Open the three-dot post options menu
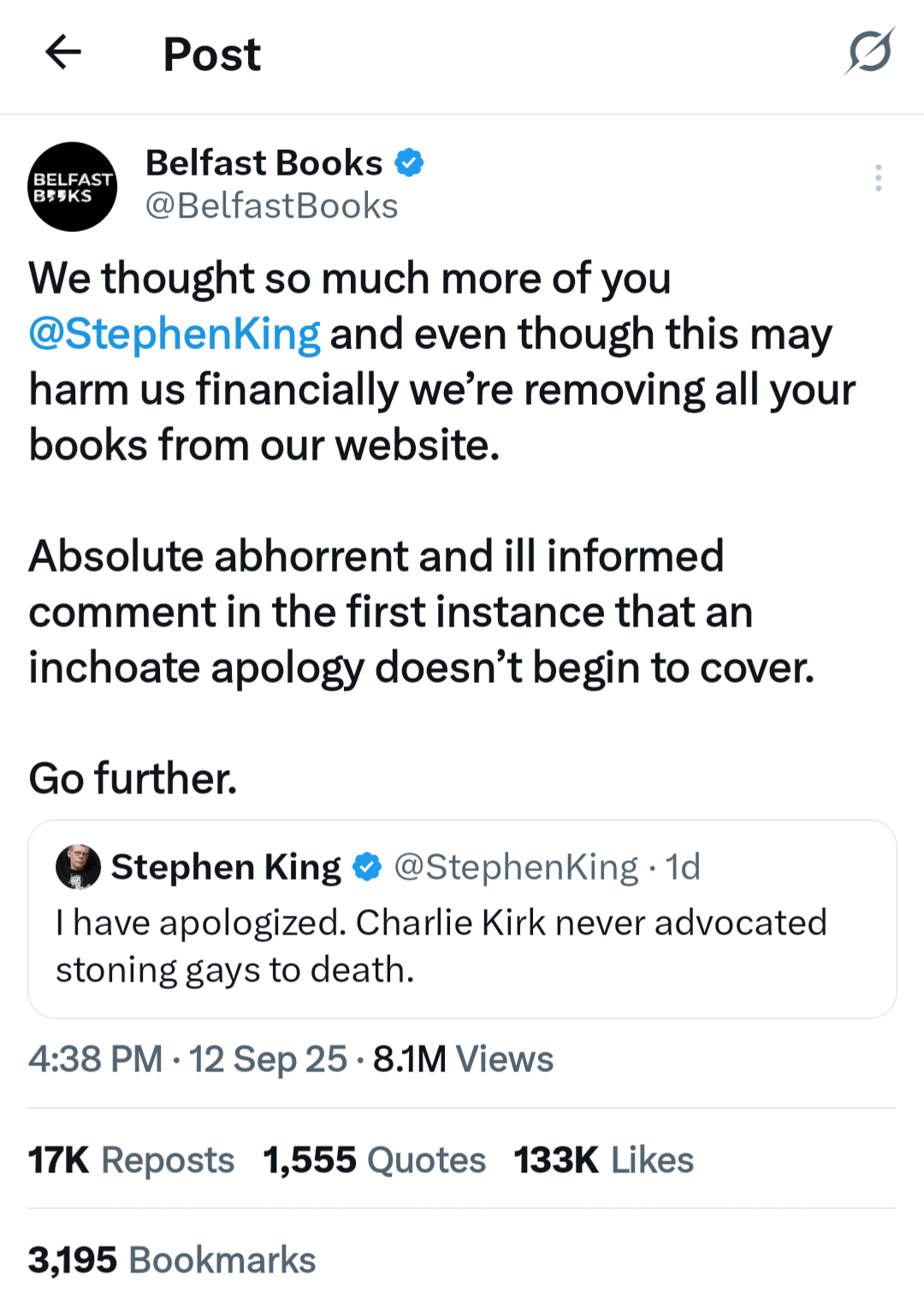The width and height of the screenshot is (924, 1299). click(x=878, y=178)
